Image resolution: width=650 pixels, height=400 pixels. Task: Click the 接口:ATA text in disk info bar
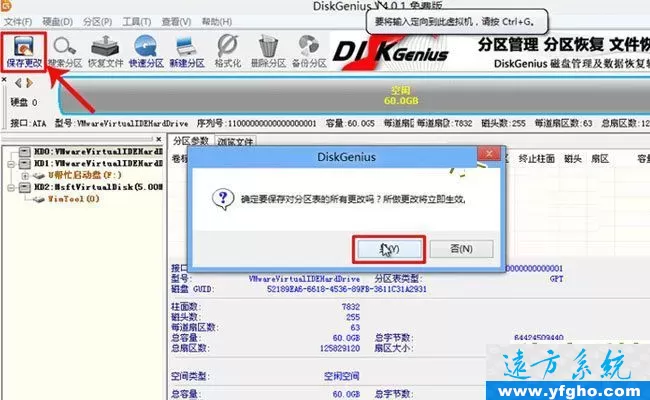[28, 123]
